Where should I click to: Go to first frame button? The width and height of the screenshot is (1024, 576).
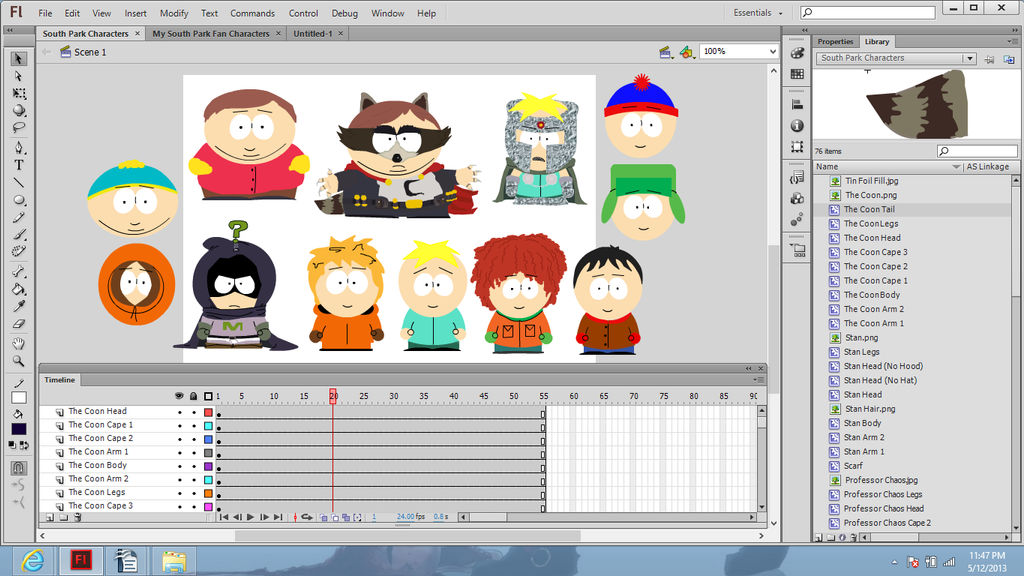(223, 517)
